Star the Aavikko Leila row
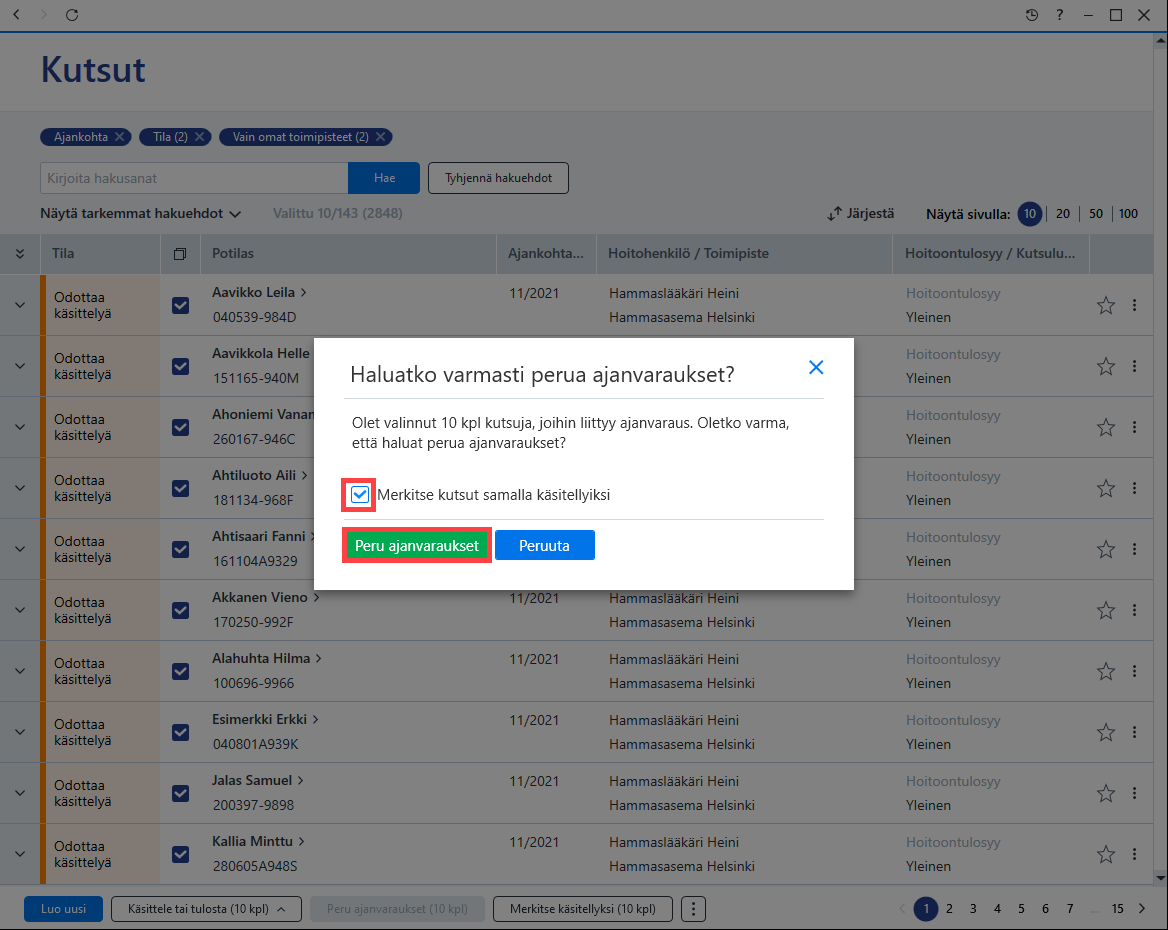Viewport: 1168px width, 930px height. click(x=1105, y=306)
